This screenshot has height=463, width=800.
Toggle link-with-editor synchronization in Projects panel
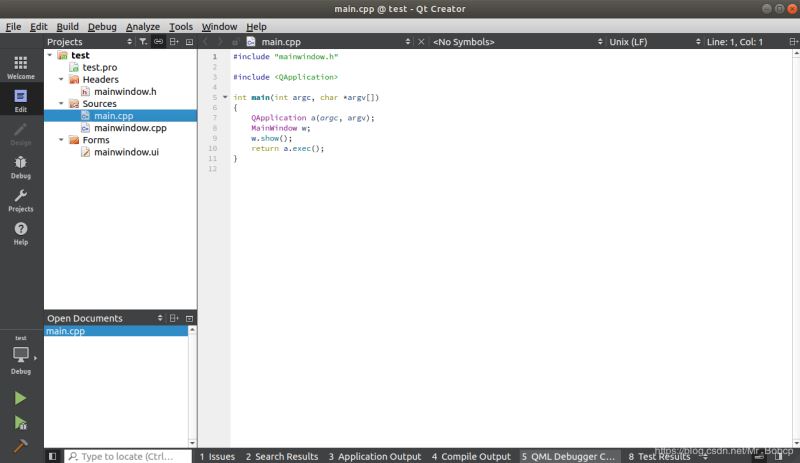pyautogui.click(x=158, y=42)
